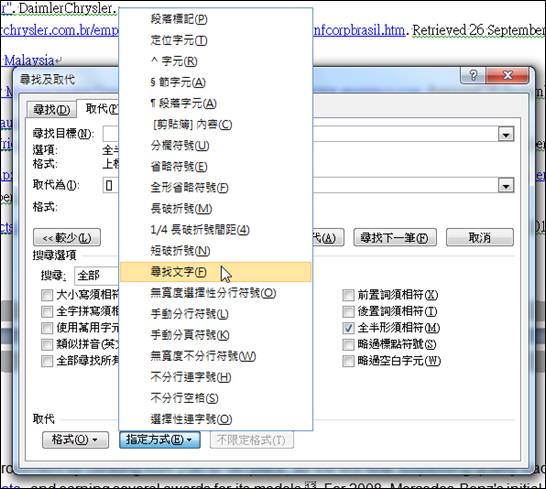
Task: Click the 取消 button
Action: (480, 238)
